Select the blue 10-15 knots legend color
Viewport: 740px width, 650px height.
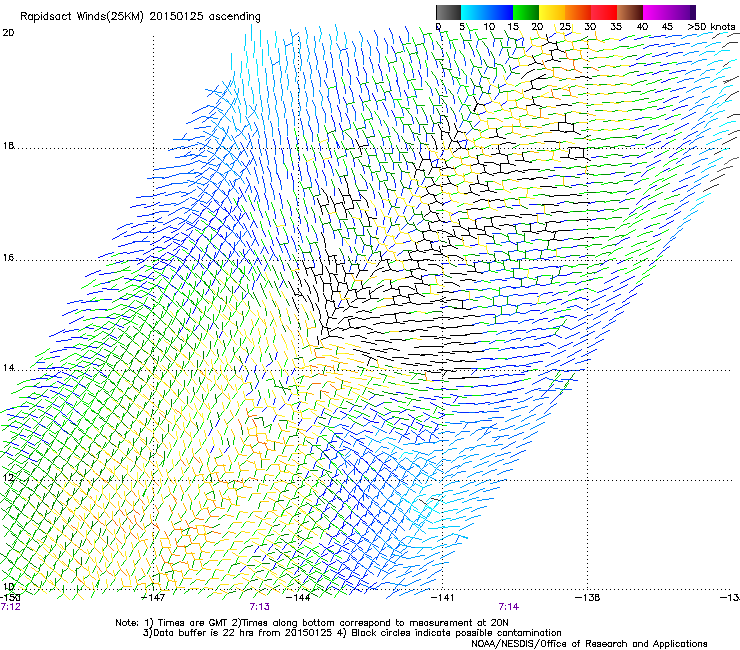coord(500,12)
